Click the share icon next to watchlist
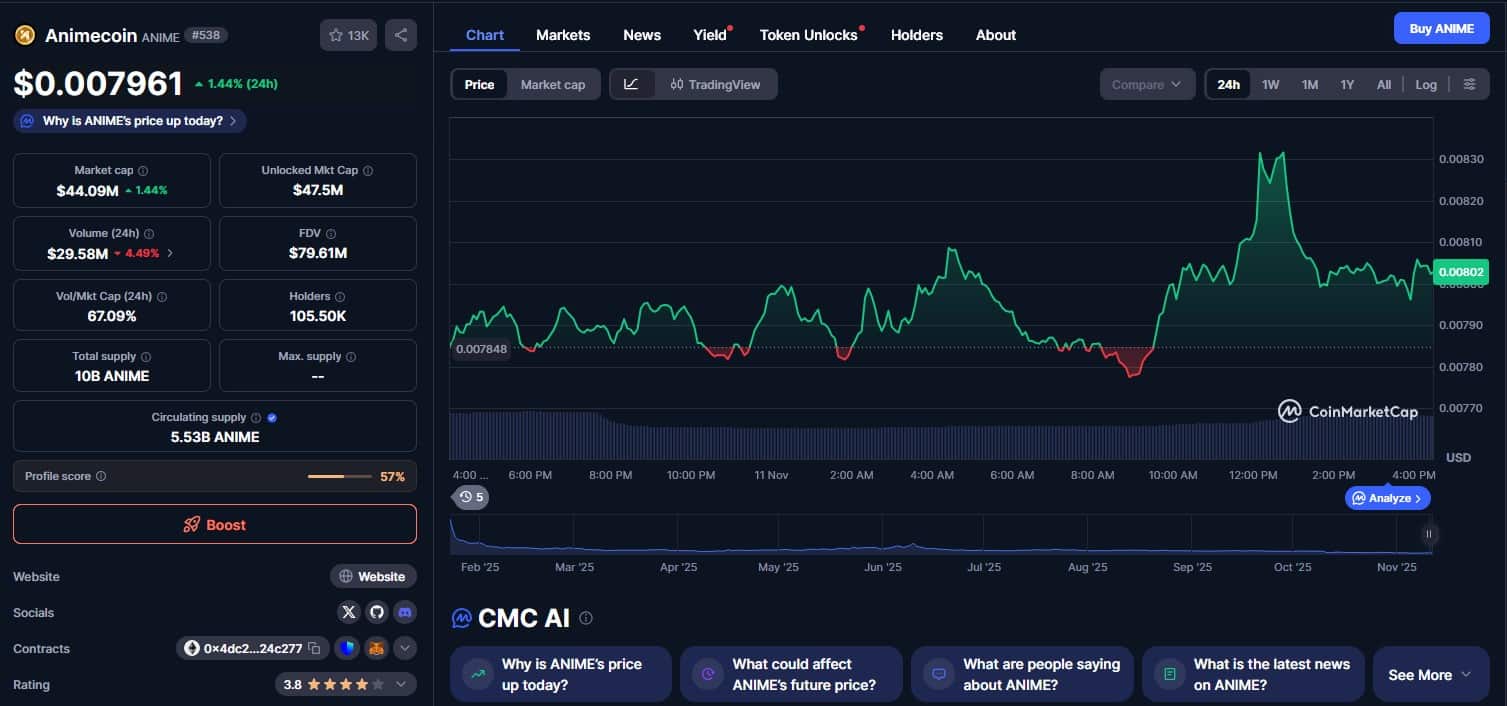Image resolution: width=1507 pixels, height=706 pixels. (400, 35)
